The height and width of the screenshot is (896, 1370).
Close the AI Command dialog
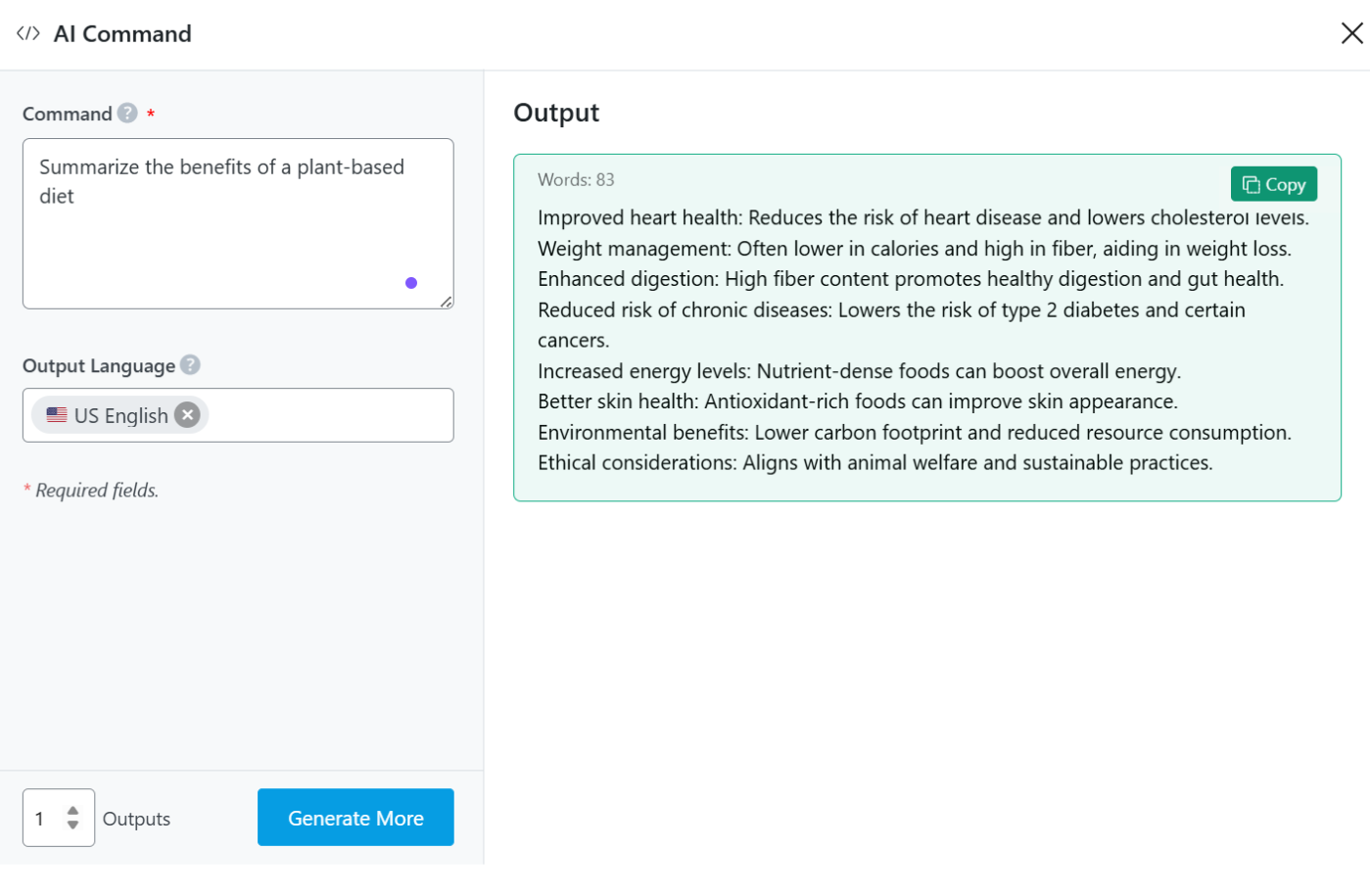(1351, 34)
